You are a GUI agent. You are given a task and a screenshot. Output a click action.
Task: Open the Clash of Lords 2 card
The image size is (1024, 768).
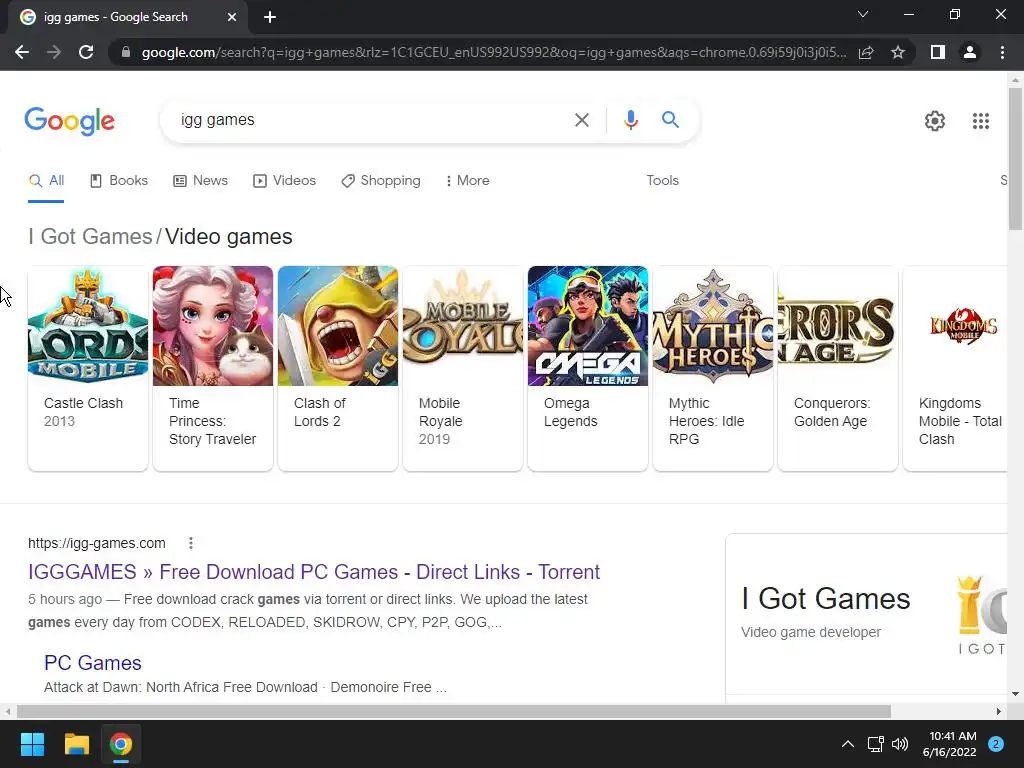click(338, 368)
